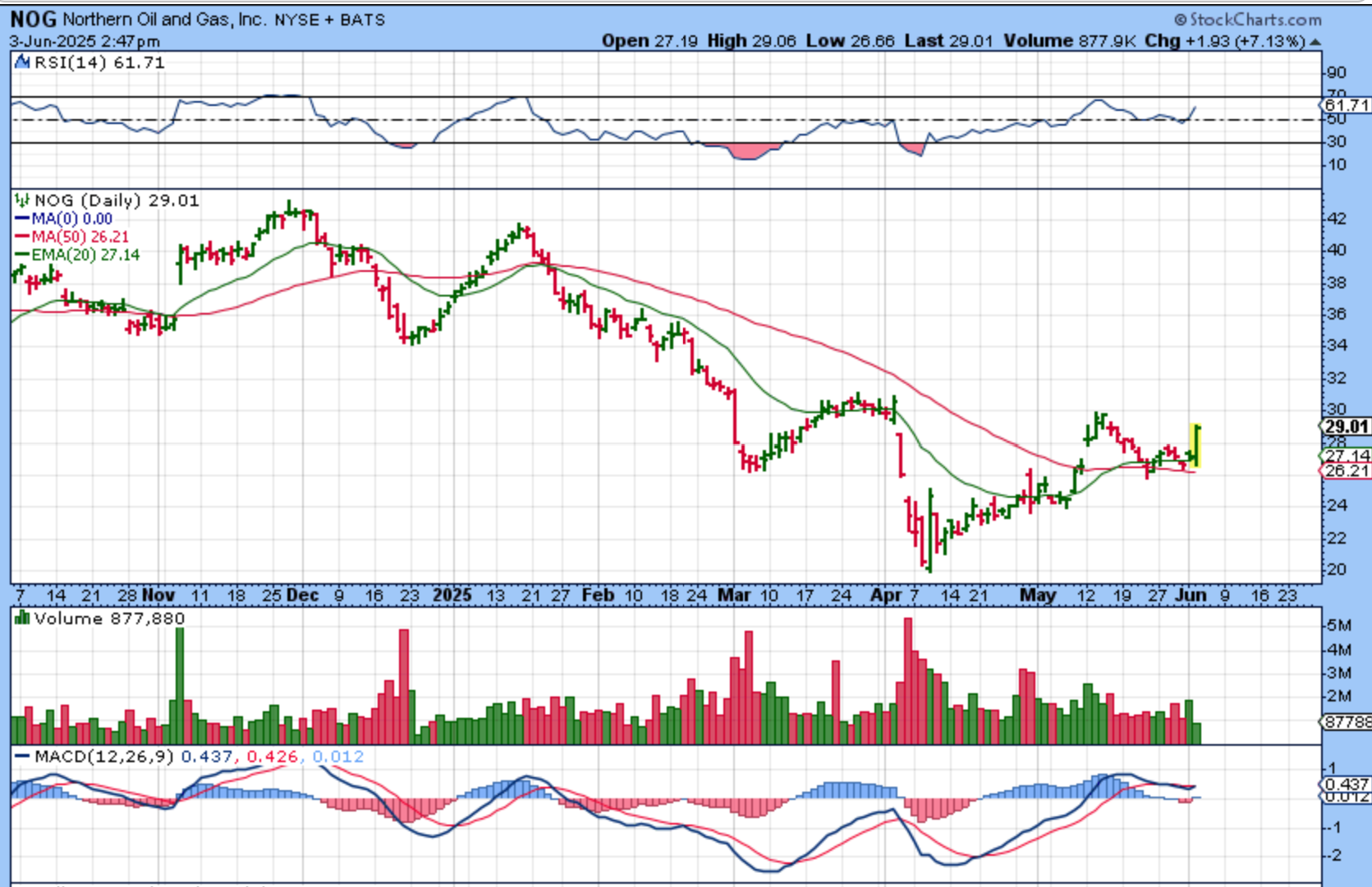
Task: Click the 29.01 last price tag on the right axis
Action: click(1347, 426)
